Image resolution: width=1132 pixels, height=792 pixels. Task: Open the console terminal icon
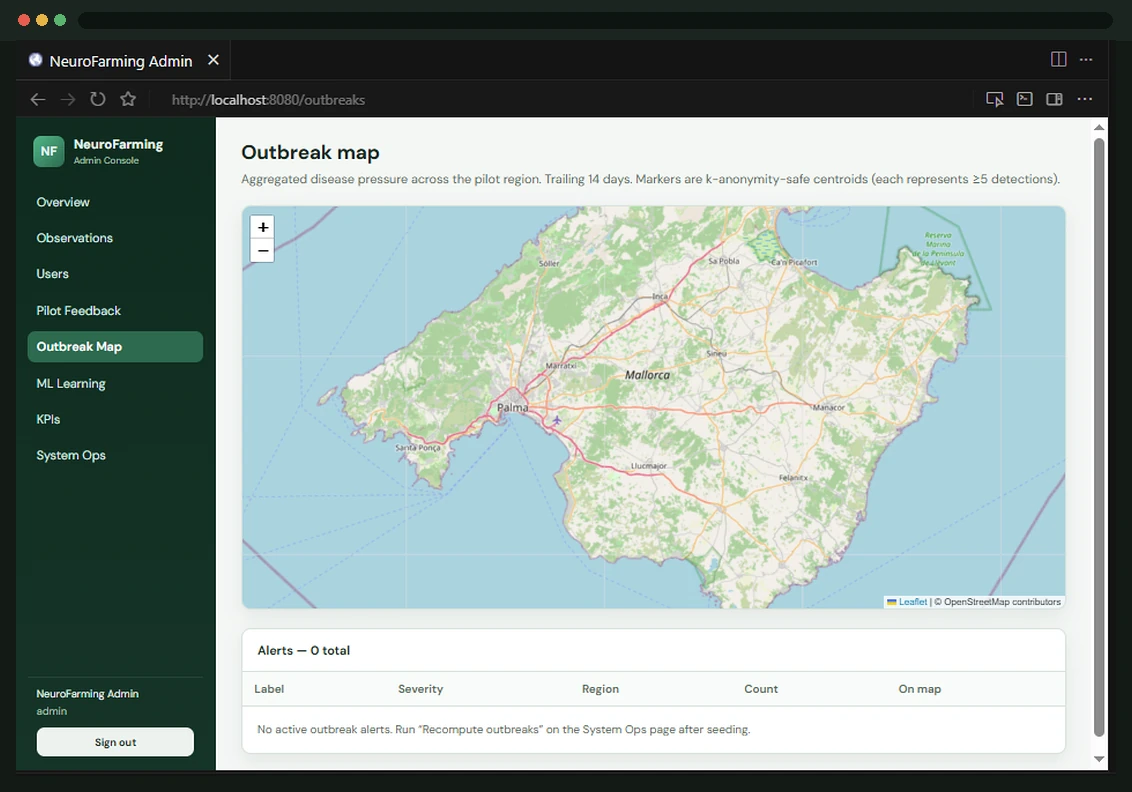1024,99
